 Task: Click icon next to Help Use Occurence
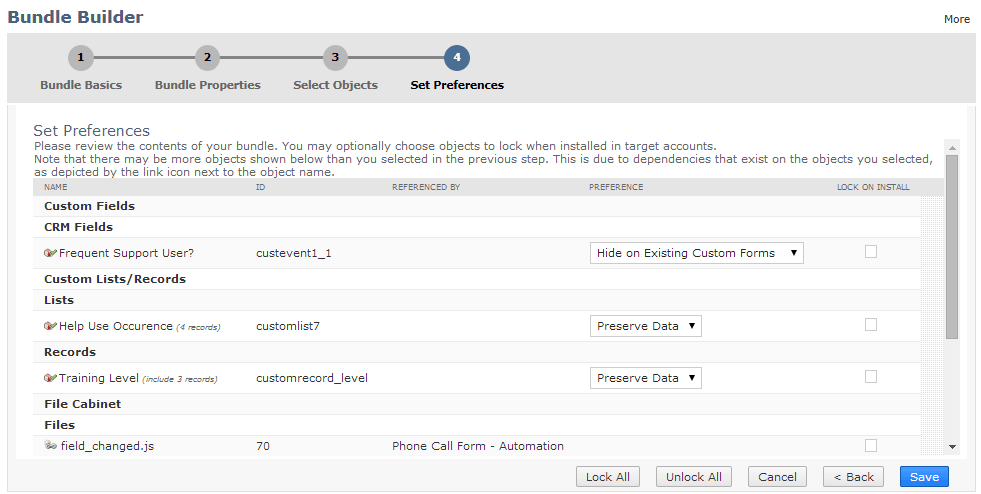[50, 326]
